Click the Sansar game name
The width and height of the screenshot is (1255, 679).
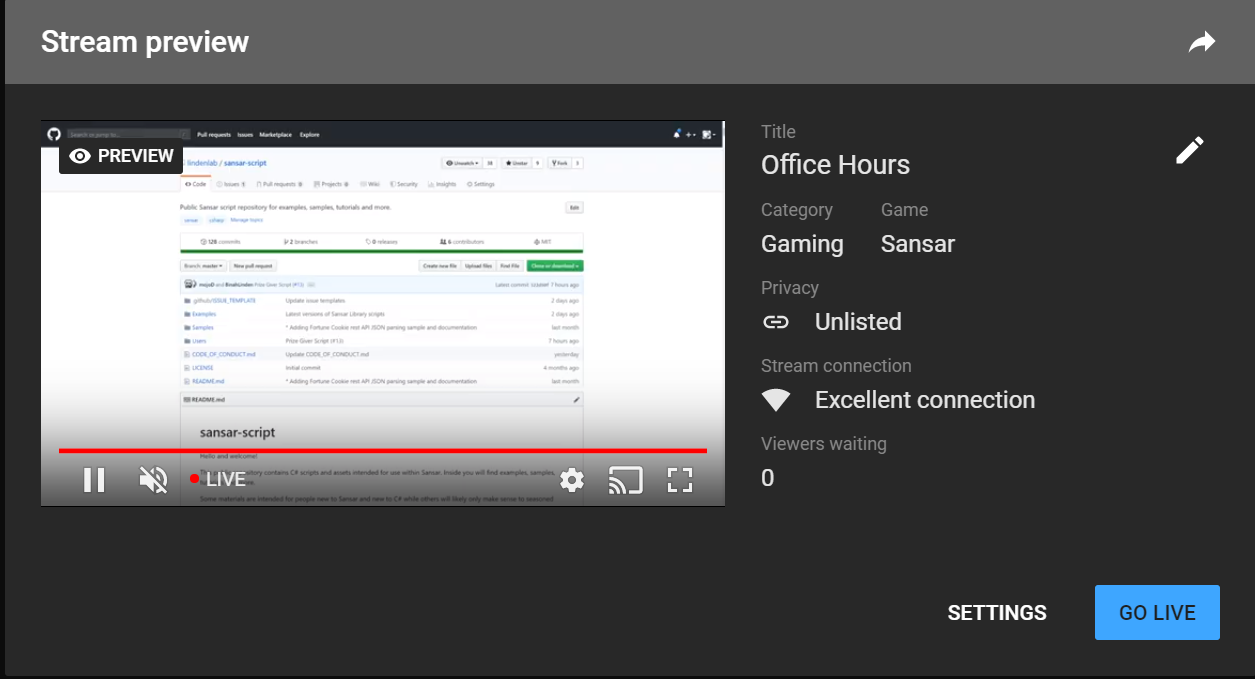coord(917,244)
